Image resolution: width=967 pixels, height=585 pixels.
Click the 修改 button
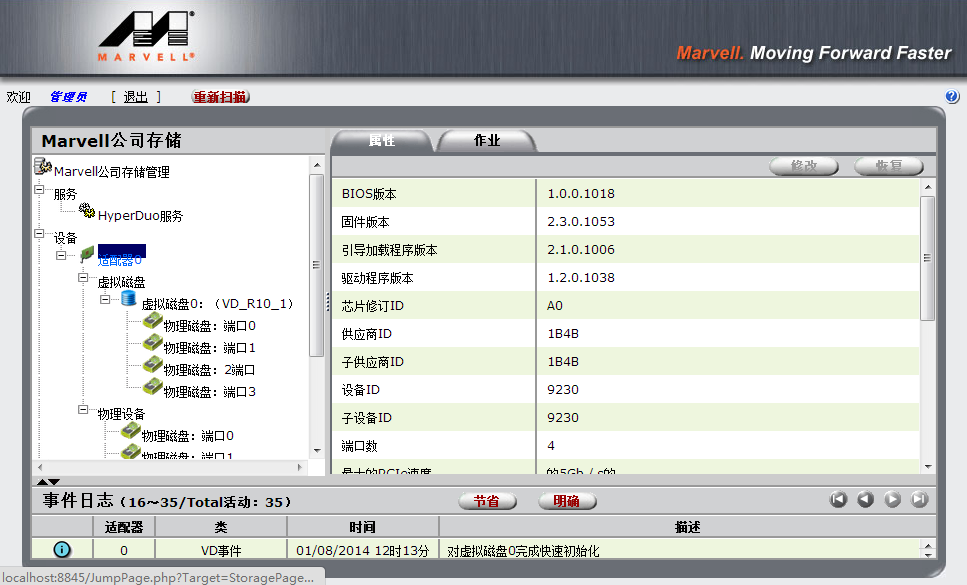point(804,166)
